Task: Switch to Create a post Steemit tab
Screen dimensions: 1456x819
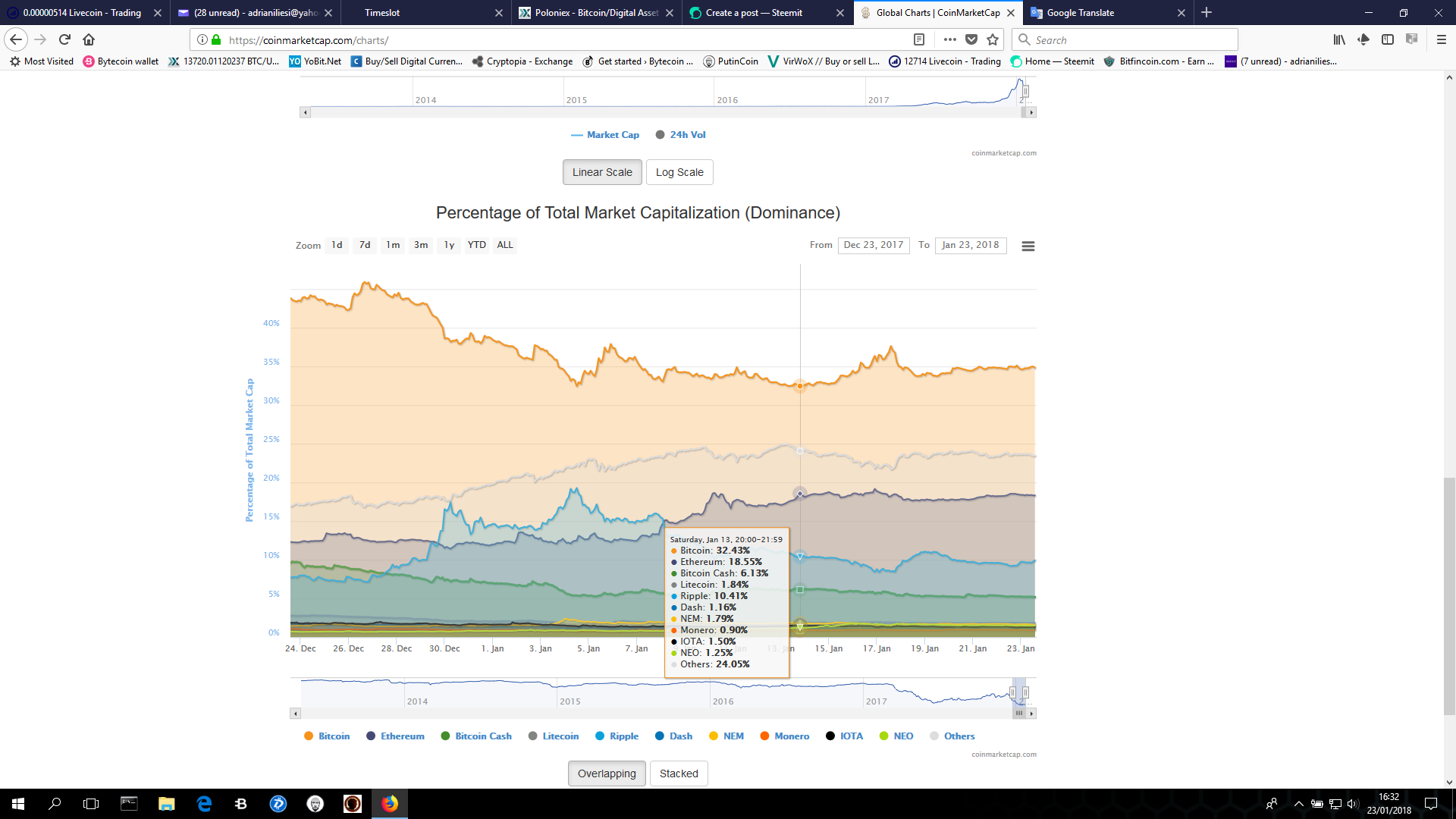Action: [x=767, y=13]
